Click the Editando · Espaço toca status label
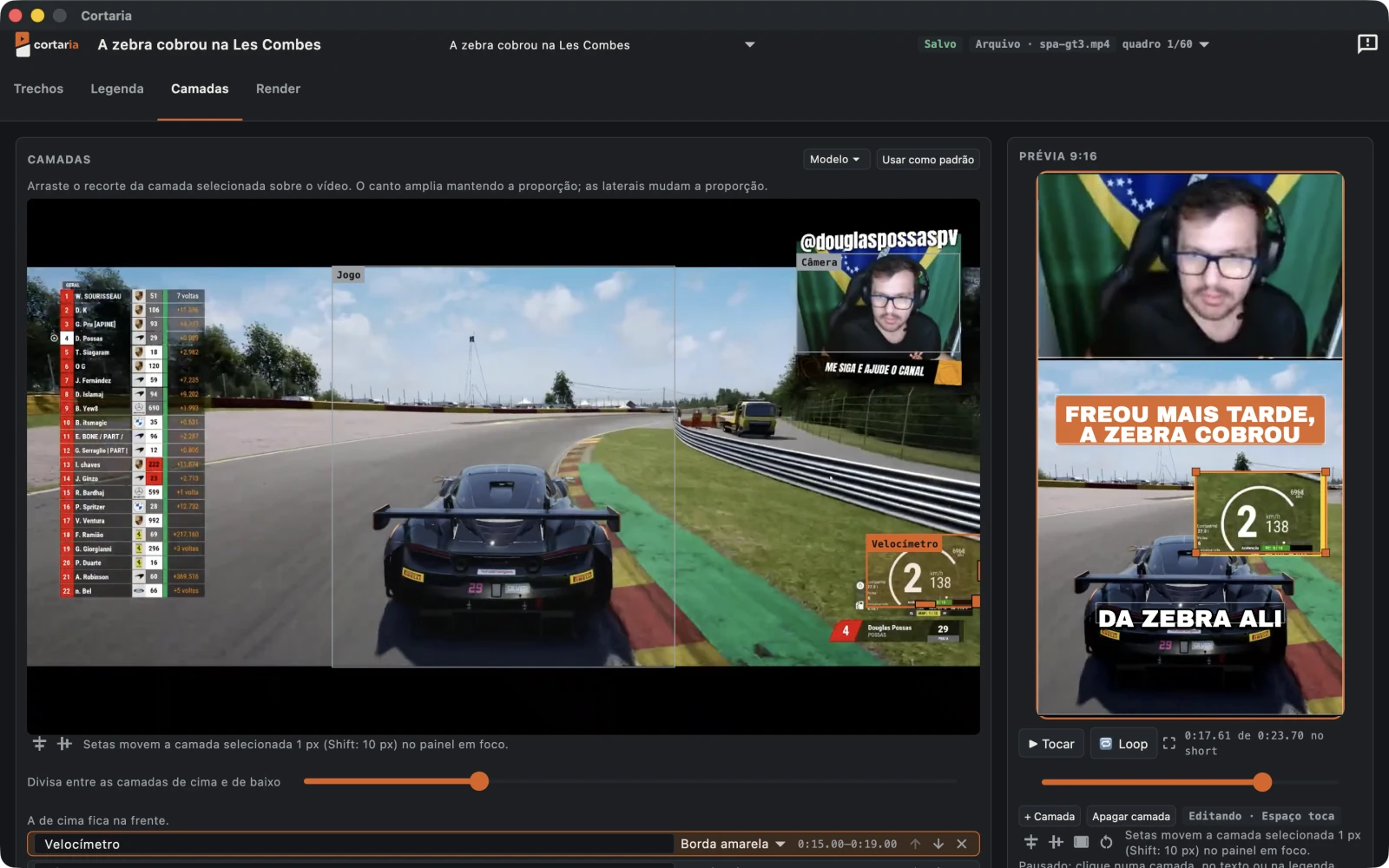The width and height of the screenshot is (1389, 868). coord(1261,817)
